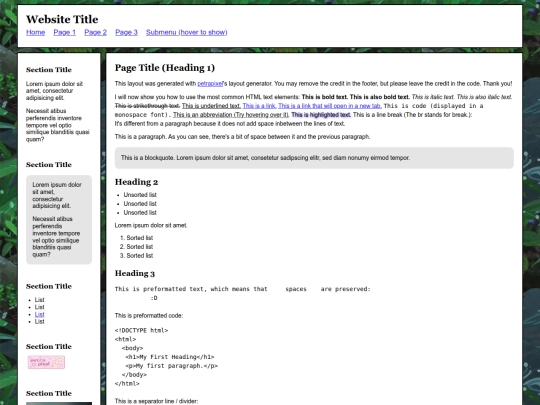Click the 'This is a paragraph.' sentence
This screenshot has width=540, height=405.
141,137
